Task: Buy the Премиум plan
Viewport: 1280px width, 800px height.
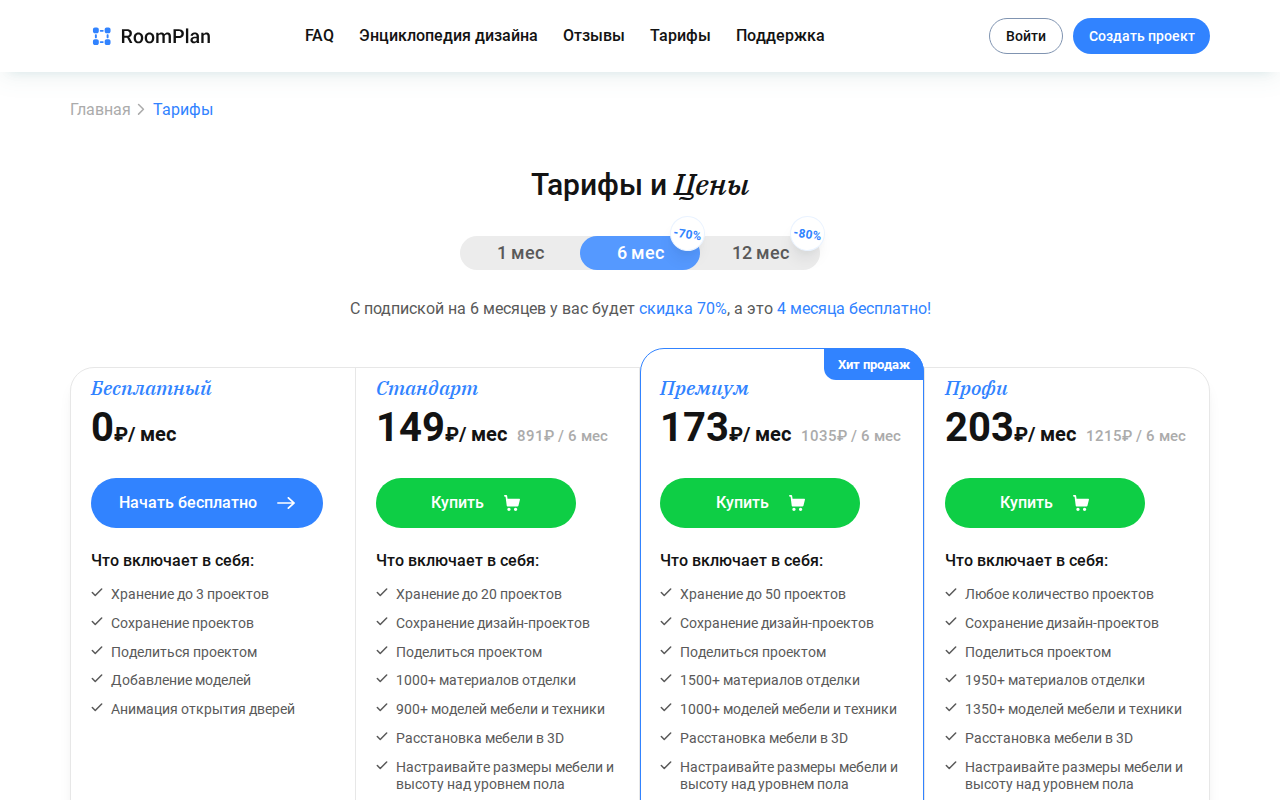Action: coord(760,503)
